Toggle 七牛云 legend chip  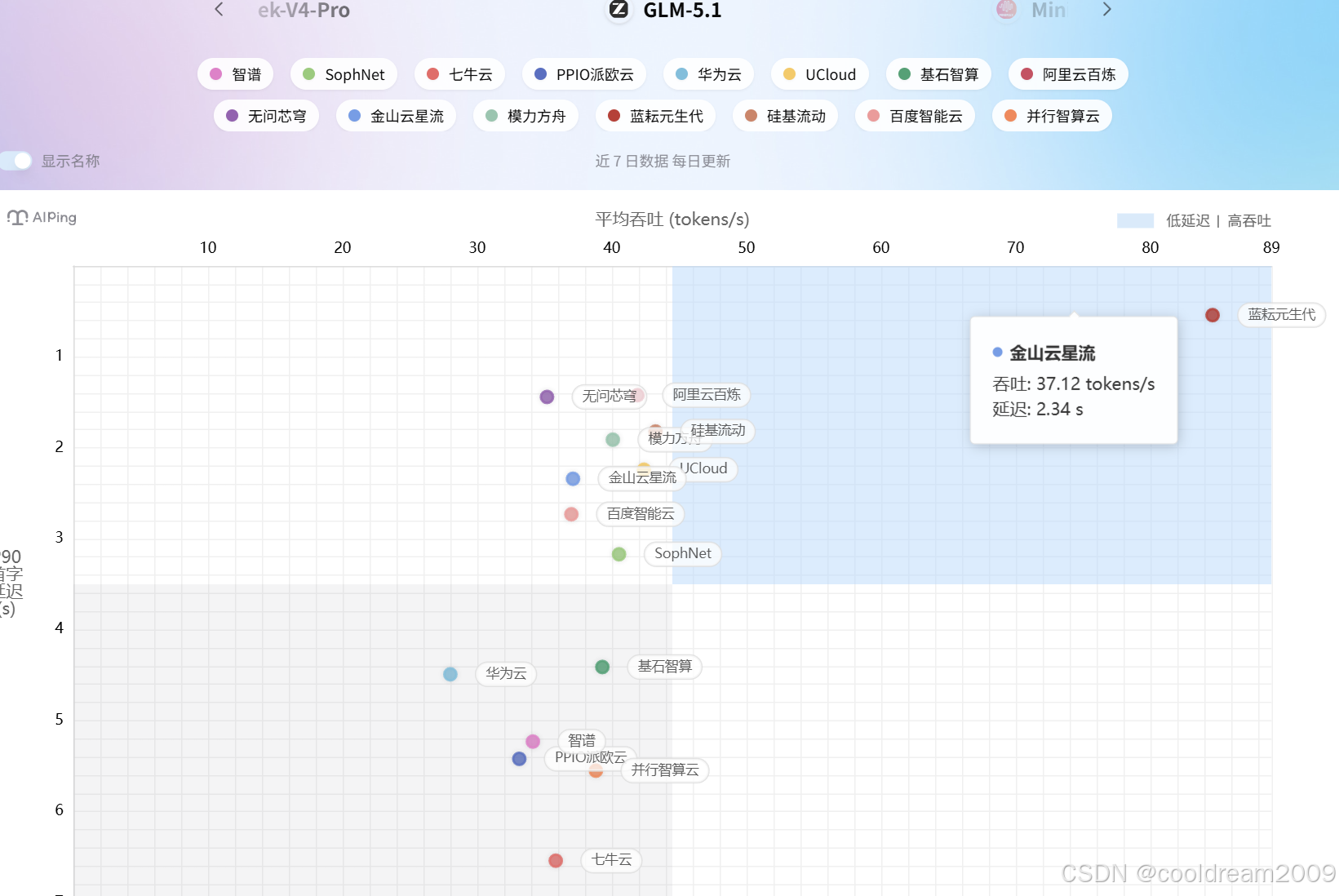[x=459, y=74]
